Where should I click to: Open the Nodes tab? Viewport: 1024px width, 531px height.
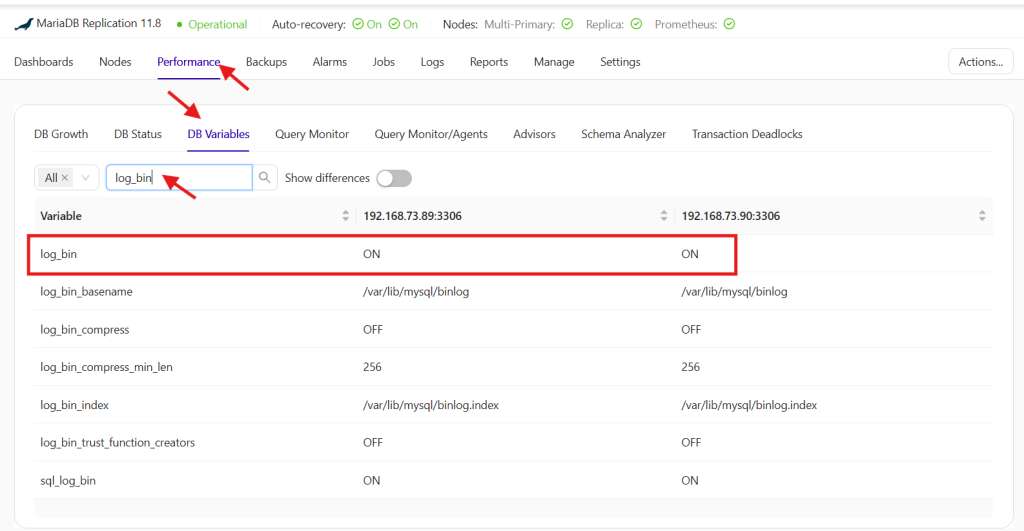(x=115, y=62)
